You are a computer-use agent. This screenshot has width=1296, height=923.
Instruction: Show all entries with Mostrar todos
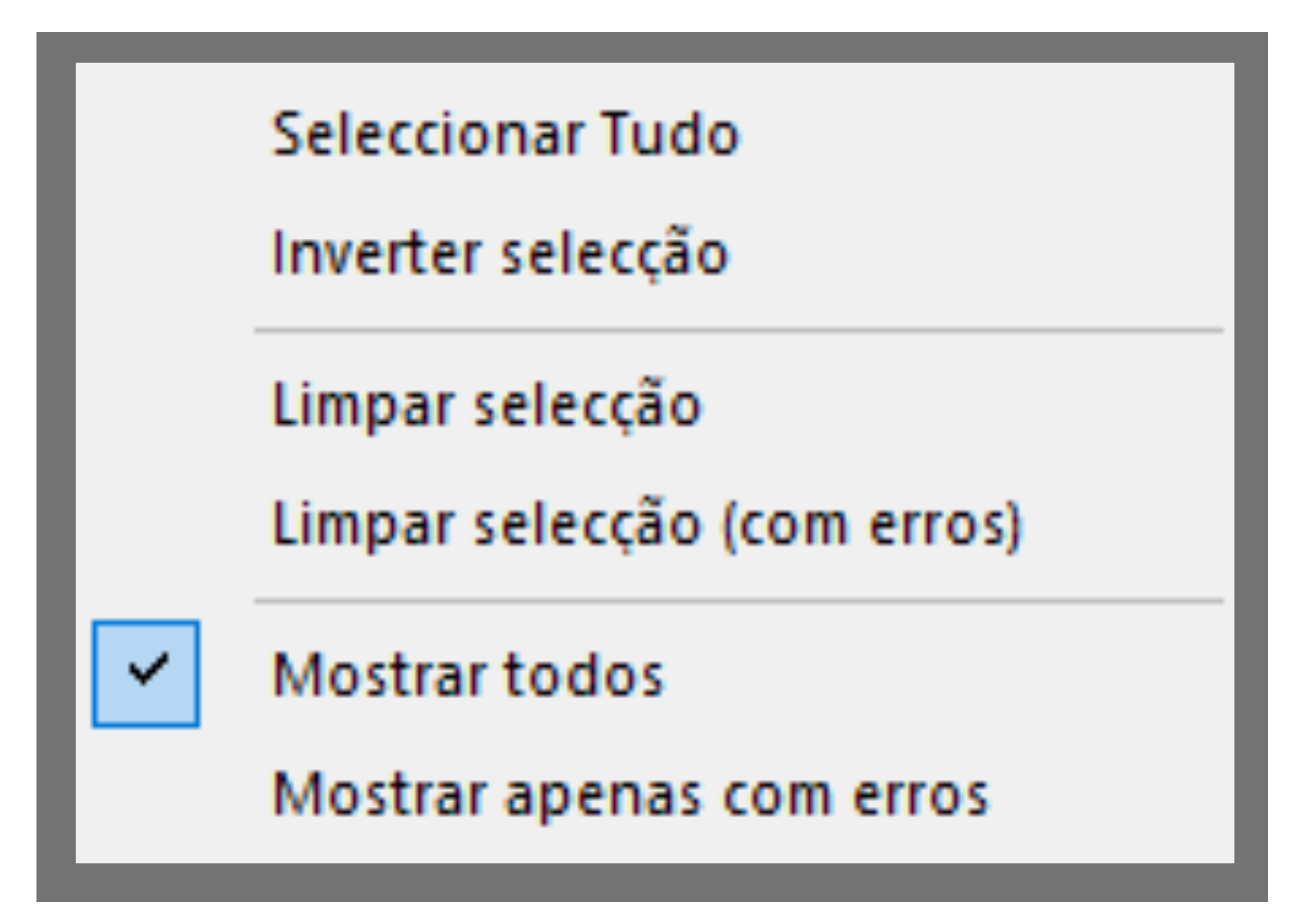[x=468, y=676]
